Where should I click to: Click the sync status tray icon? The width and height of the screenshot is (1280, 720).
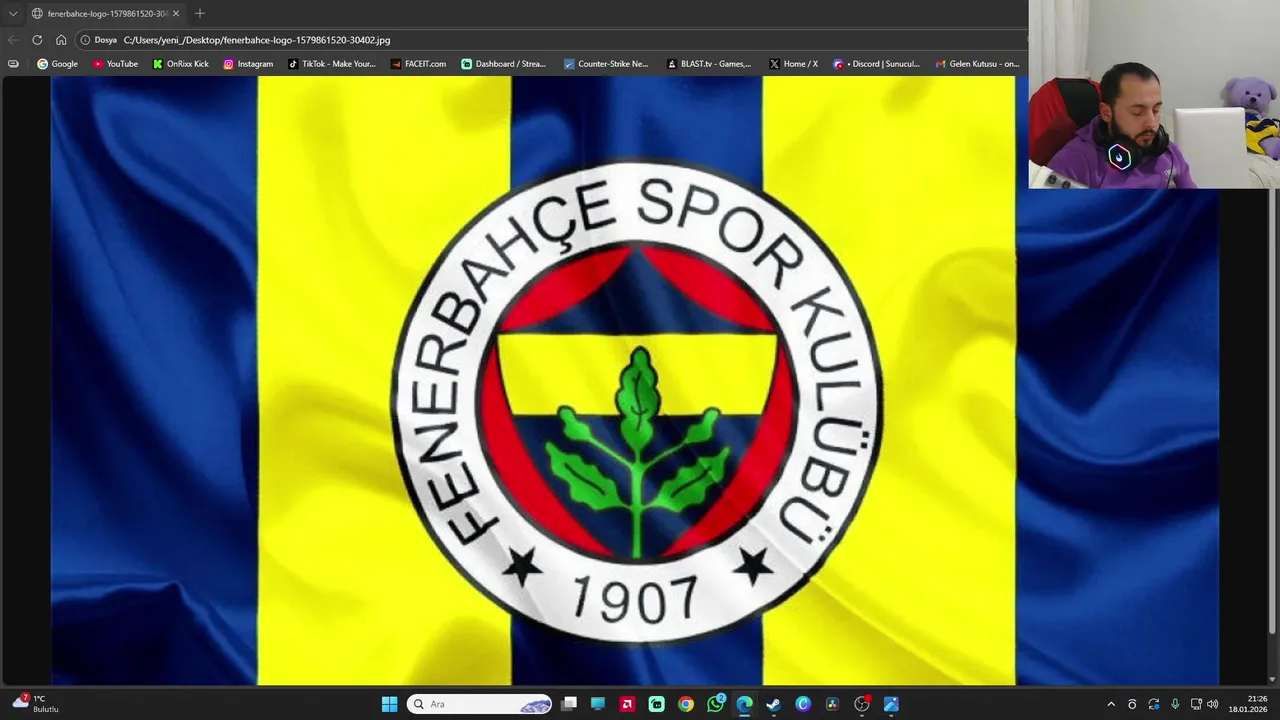click(x=1154, y=704)
